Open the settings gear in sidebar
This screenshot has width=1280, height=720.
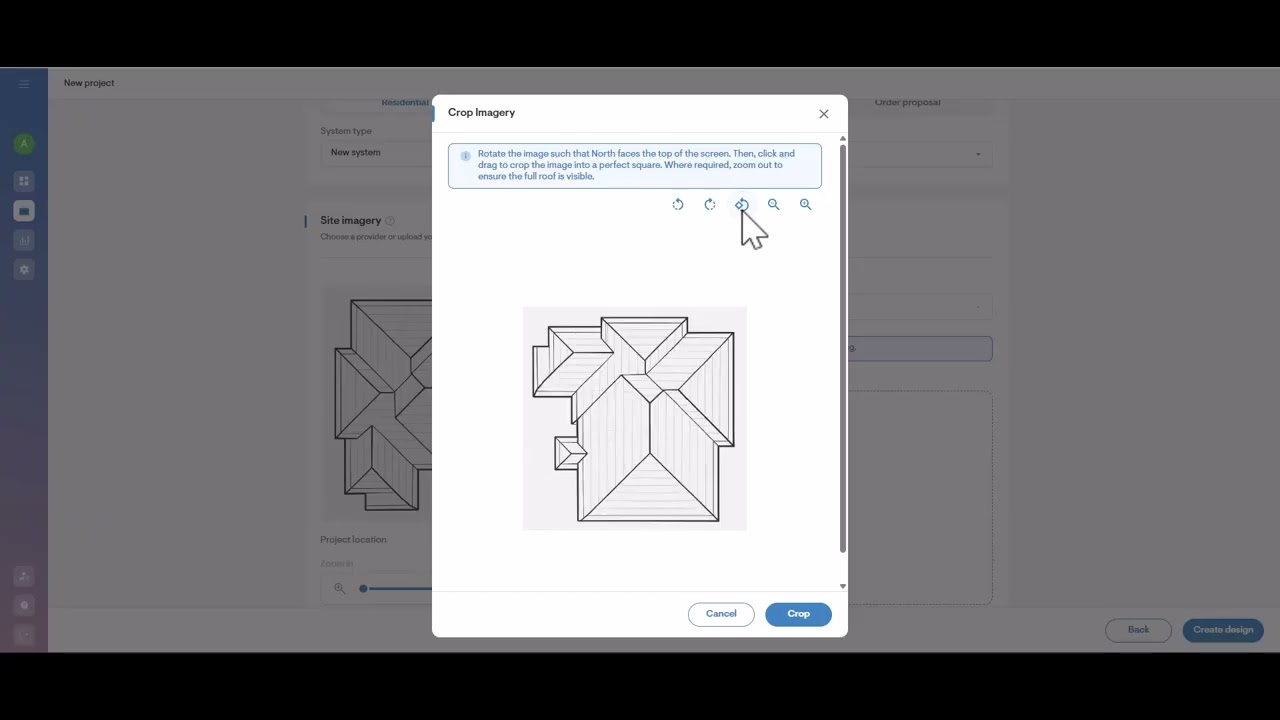pyautogui.click(x=24, y=270)
